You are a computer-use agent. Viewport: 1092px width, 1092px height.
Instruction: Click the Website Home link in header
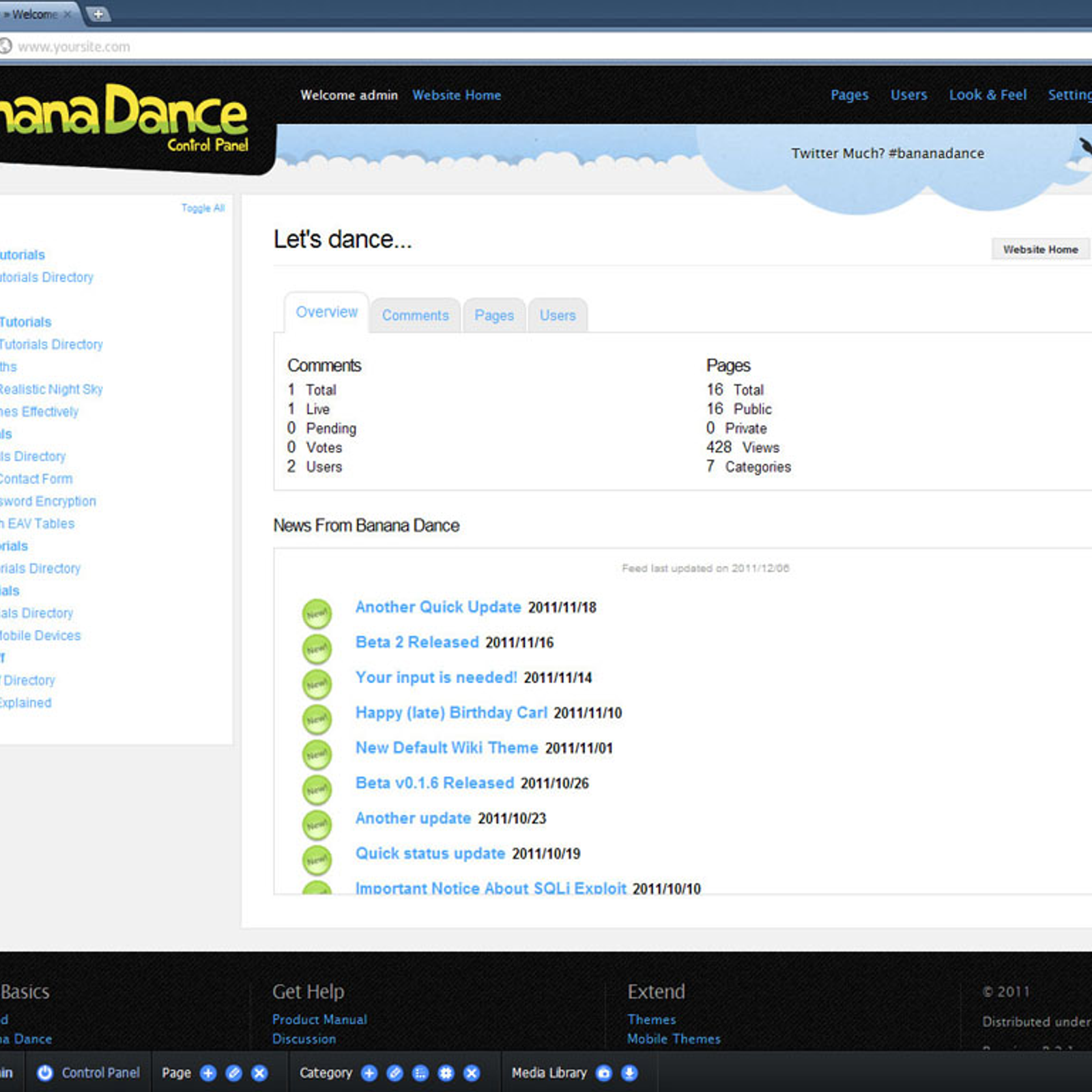[x=457, y=96]
